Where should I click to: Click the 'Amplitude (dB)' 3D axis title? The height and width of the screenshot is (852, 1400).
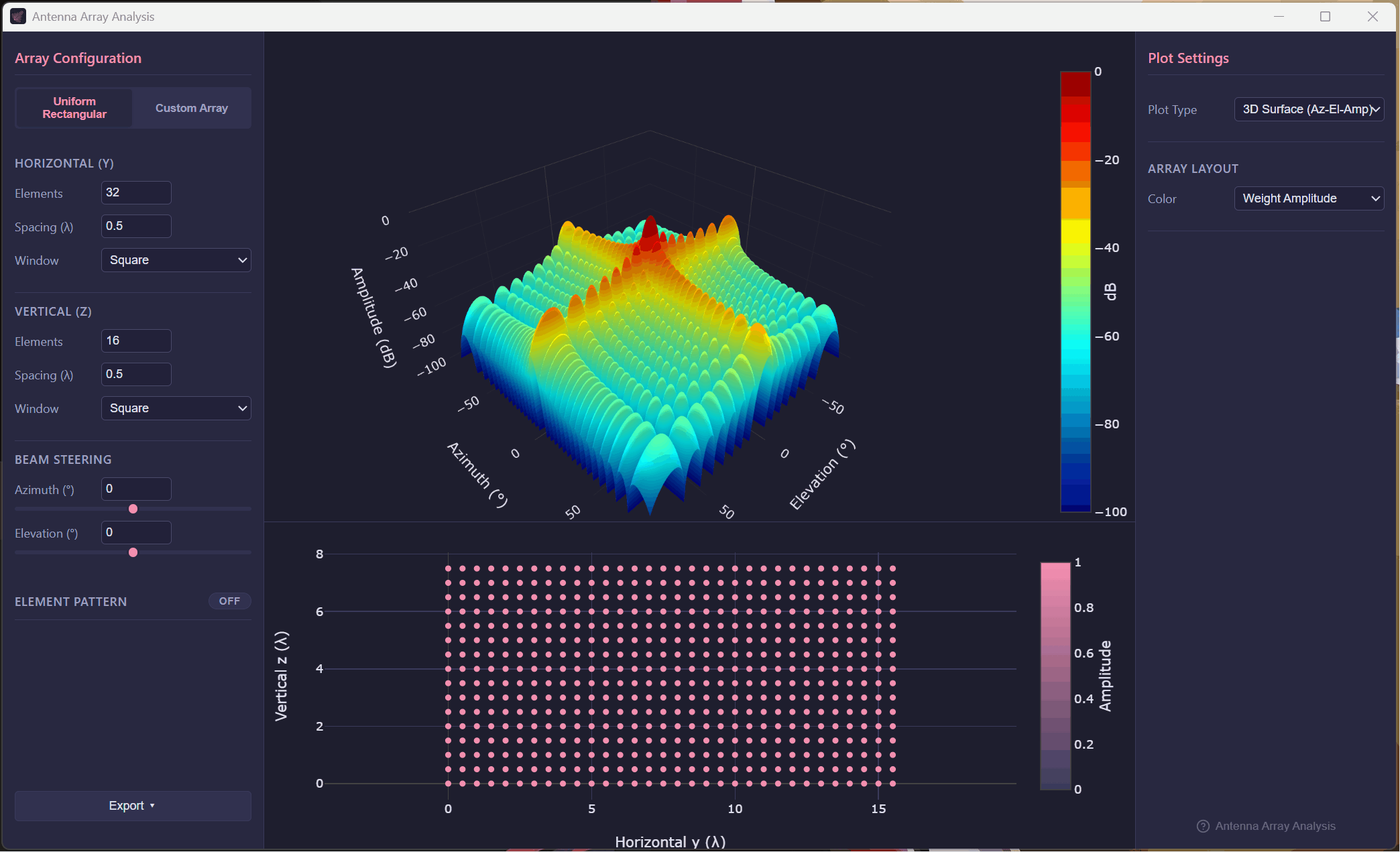click(x=374, y=318)
